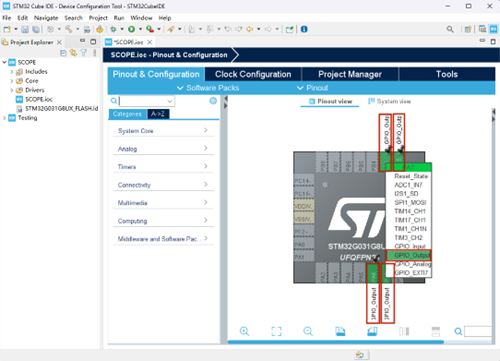Viewport: 500px width, 361px height.
Task: Click the Collapse All icon in Project Explorer
Action: point(63,53)
